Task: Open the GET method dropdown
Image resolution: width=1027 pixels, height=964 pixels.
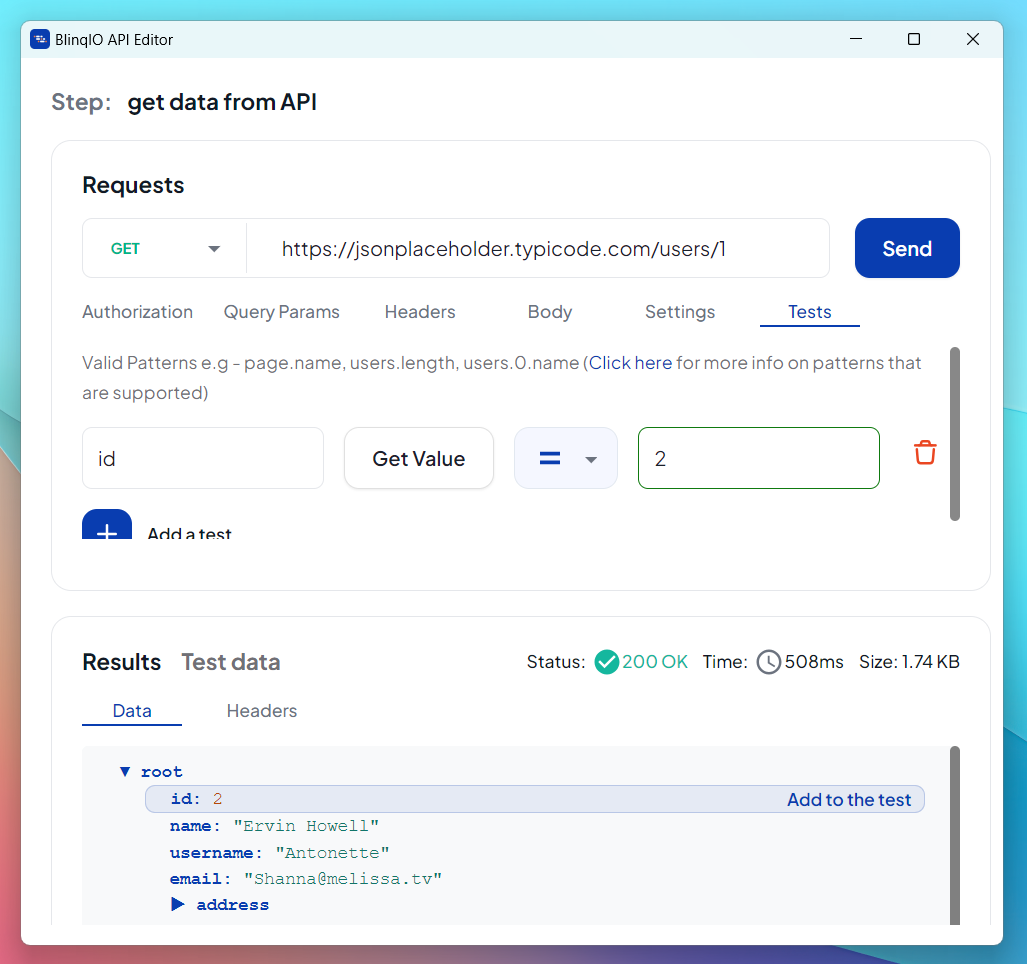Action: click(164, 249)
